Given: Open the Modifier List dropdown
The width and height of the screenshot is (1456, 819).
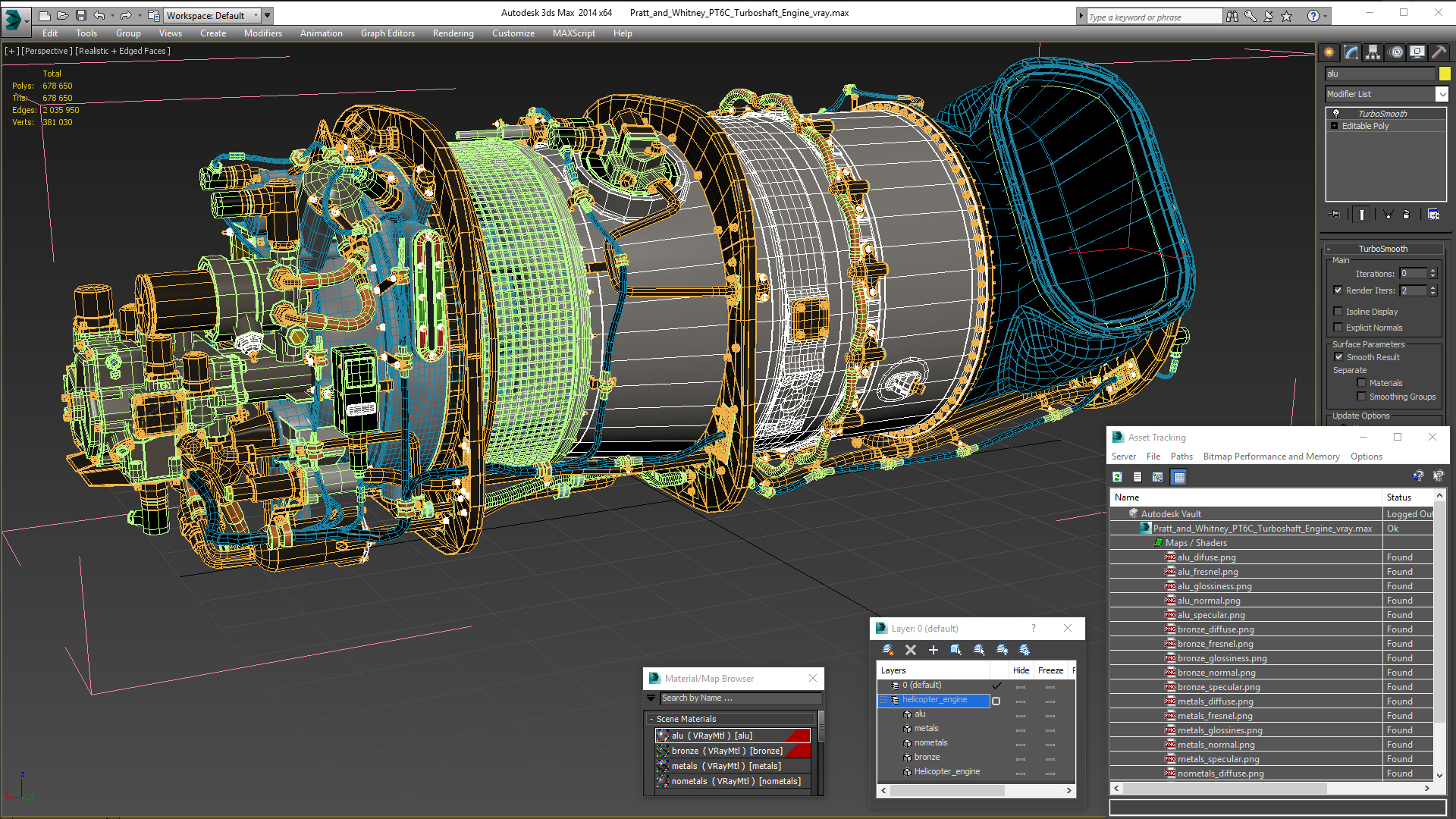Looking at the screenshot, I should (x=1441, y=94).
